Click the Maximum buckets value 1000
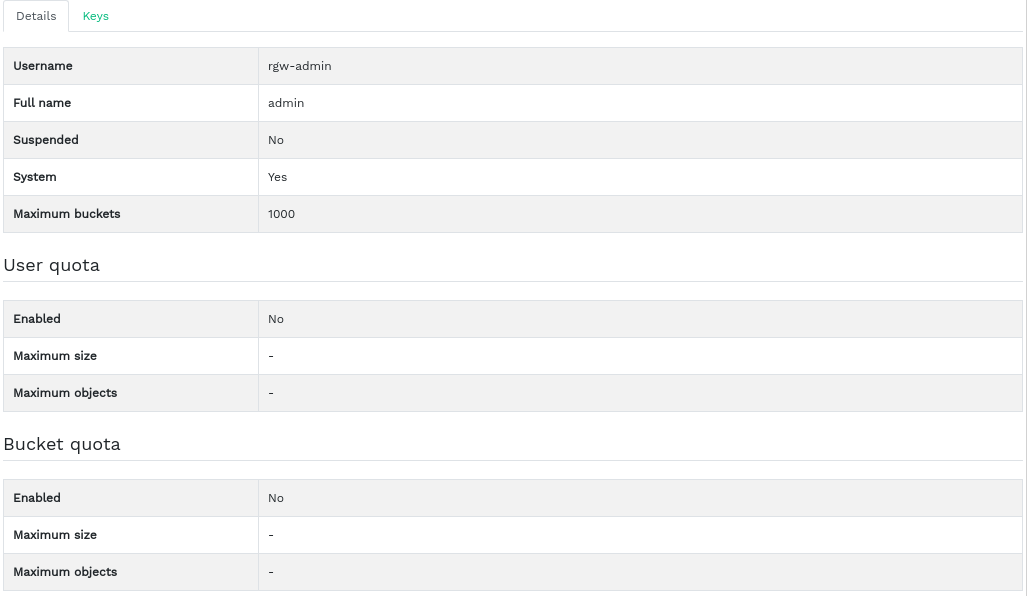 (282, 214)
